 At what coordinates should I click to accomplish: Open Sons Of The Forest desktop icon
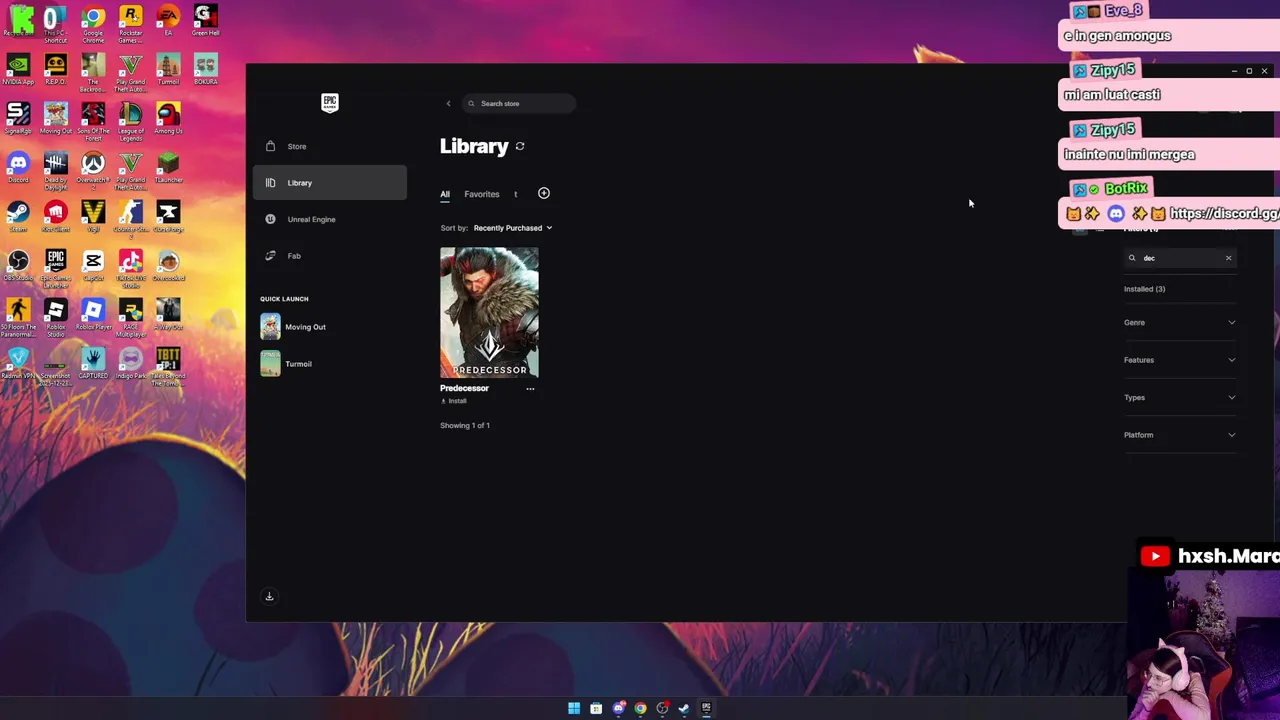click(x=93, y=122)
